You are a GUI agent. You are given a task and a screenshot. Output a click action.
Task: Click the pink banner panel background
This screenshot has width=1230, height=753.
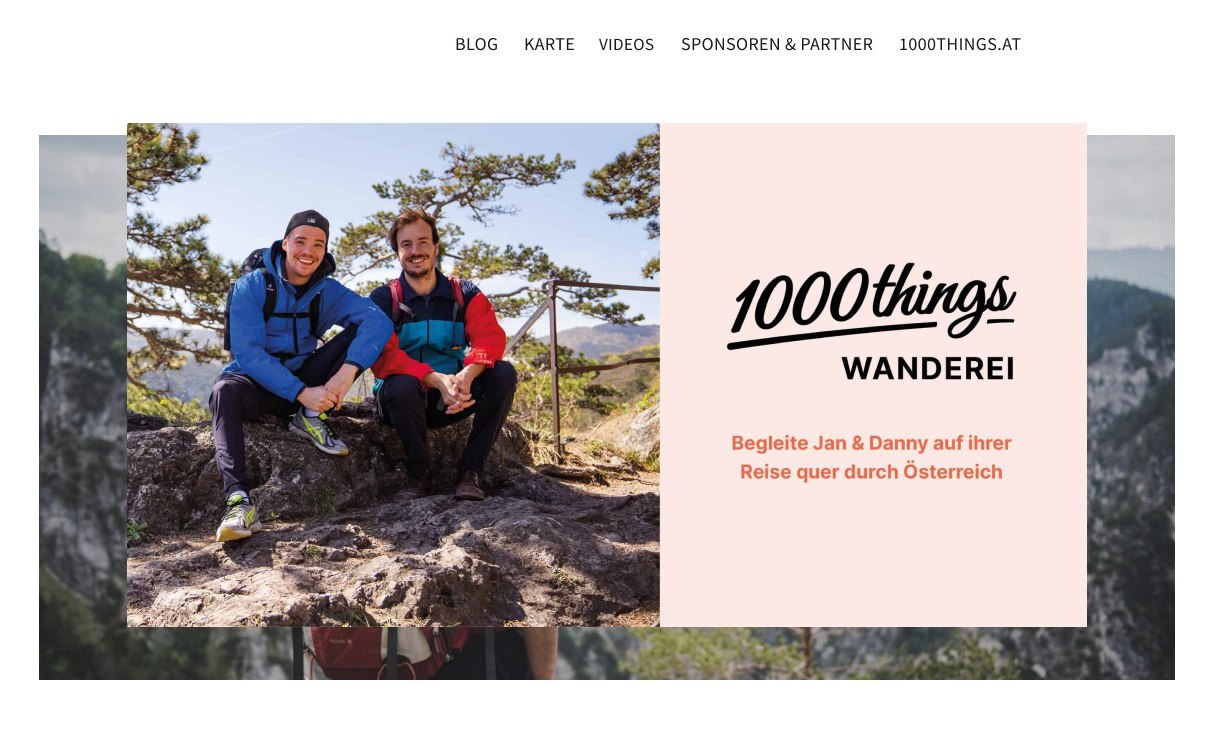click(x=873, y=560)
